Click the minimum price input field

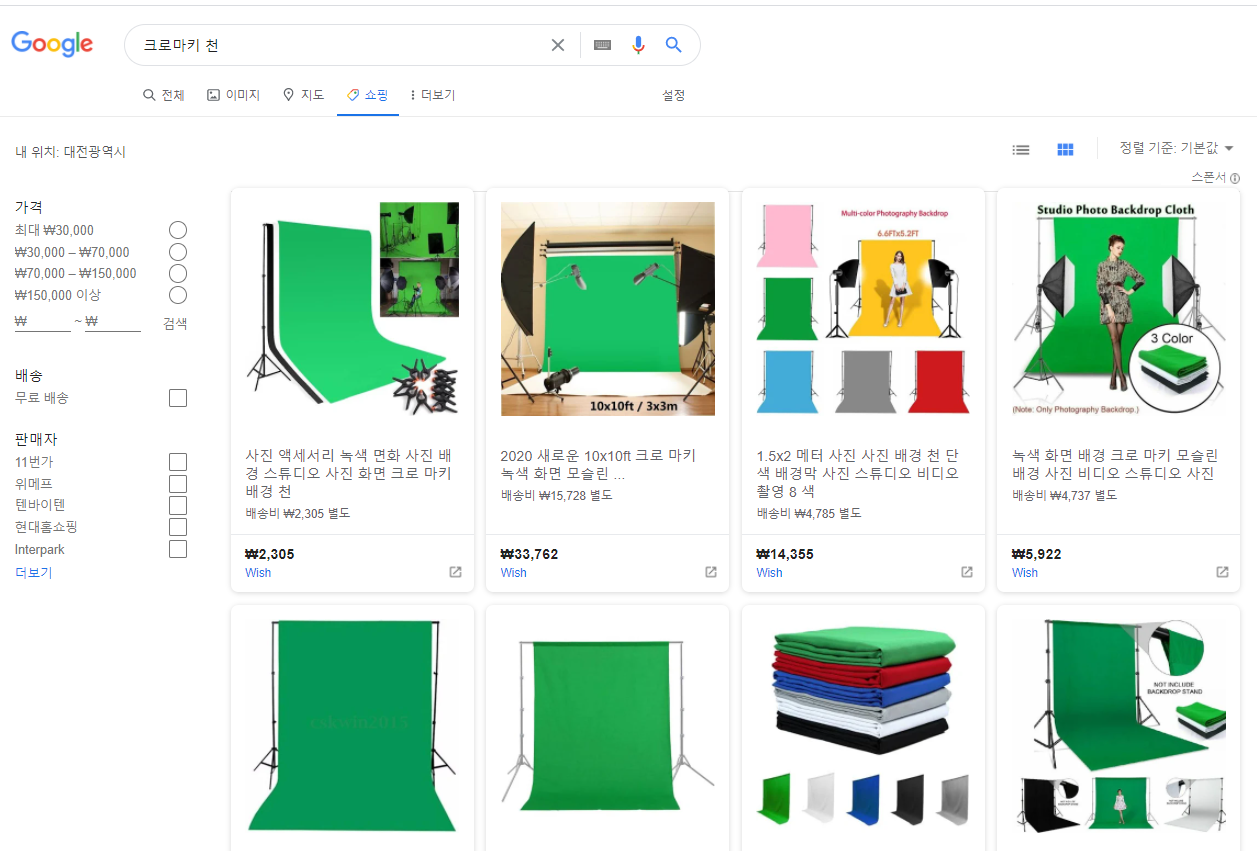click(x=43, y=322)
